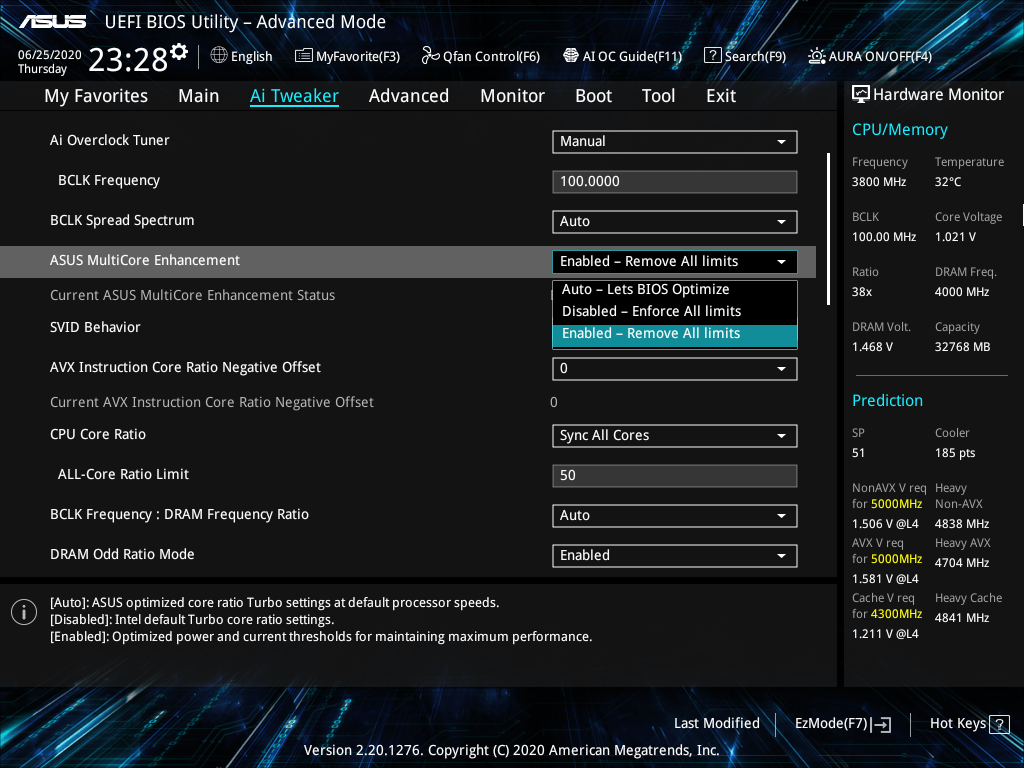Viewport: 1024px width, 768px height.
Task: Open the AVX Negative Offset dropdown
Action: [675, 368]
